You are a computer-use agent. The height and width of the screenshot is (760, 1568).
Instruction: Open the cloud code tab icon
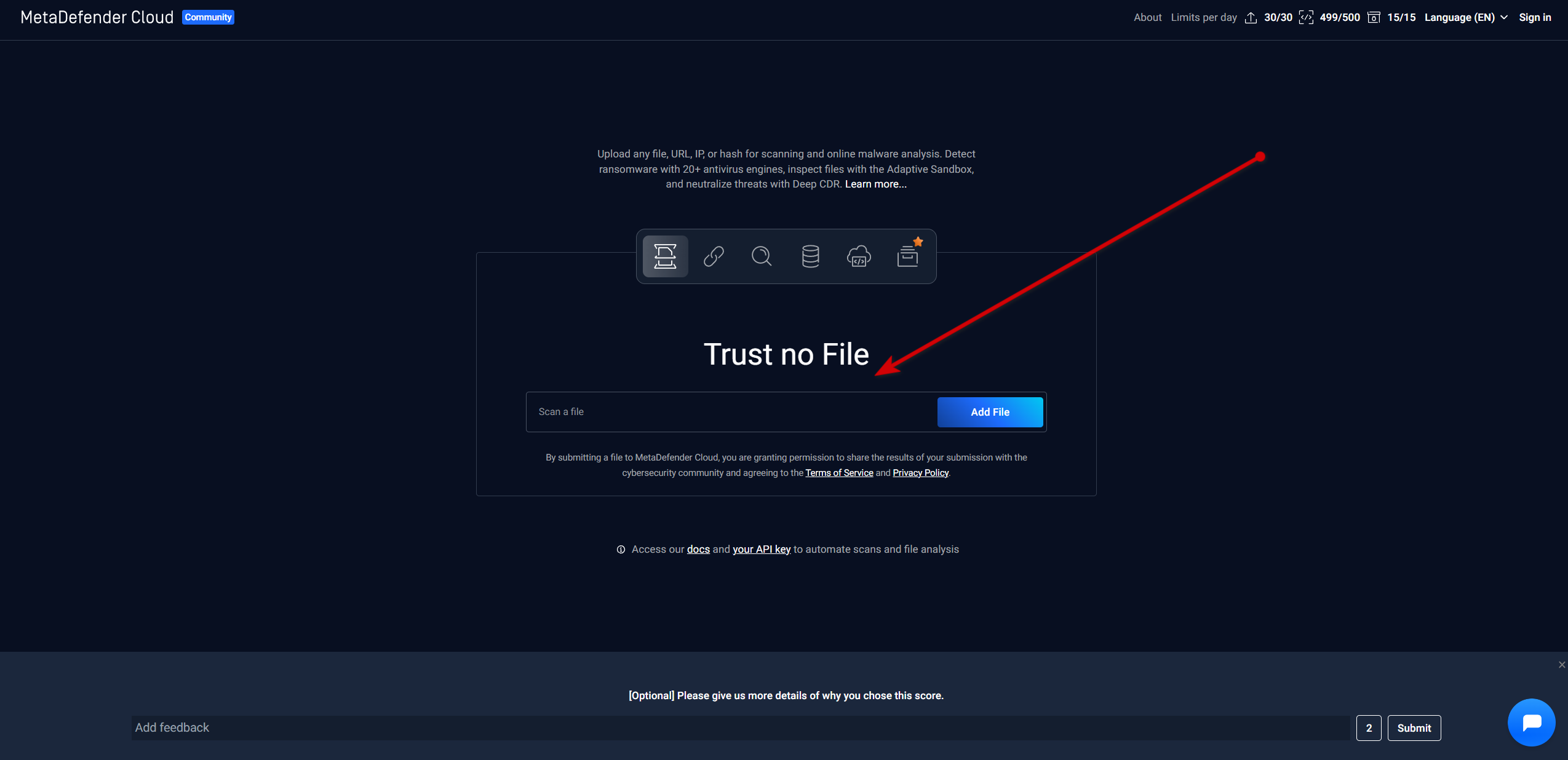point(859,256)
